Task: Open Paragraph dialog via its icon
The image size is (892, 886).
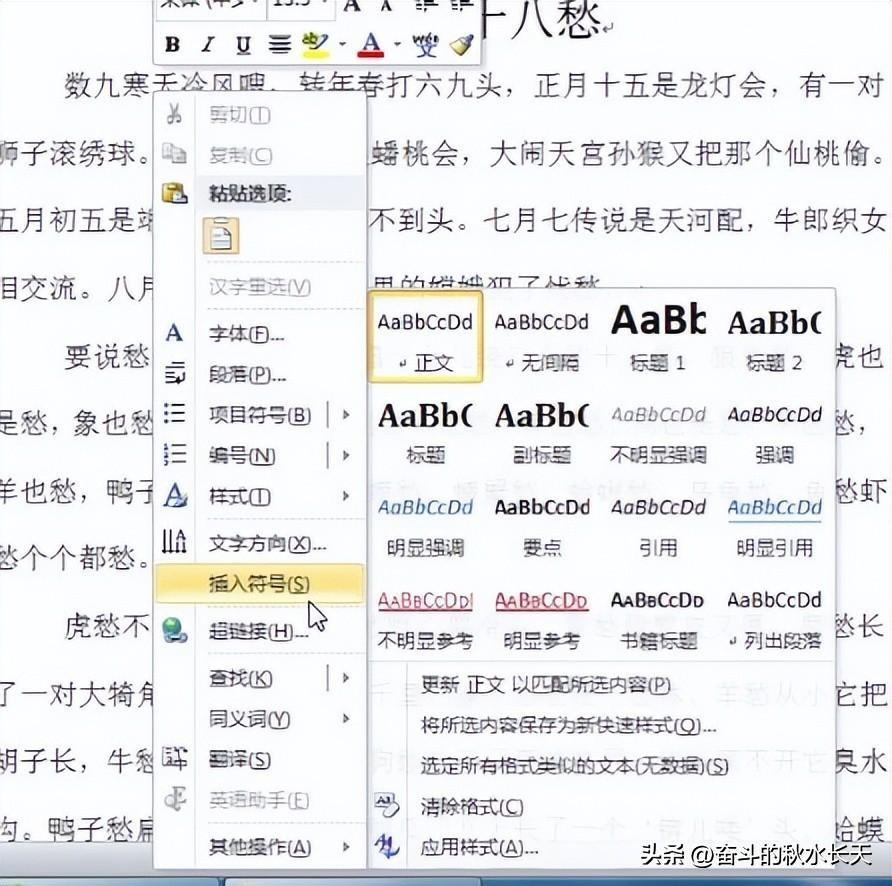Action: 174,374
